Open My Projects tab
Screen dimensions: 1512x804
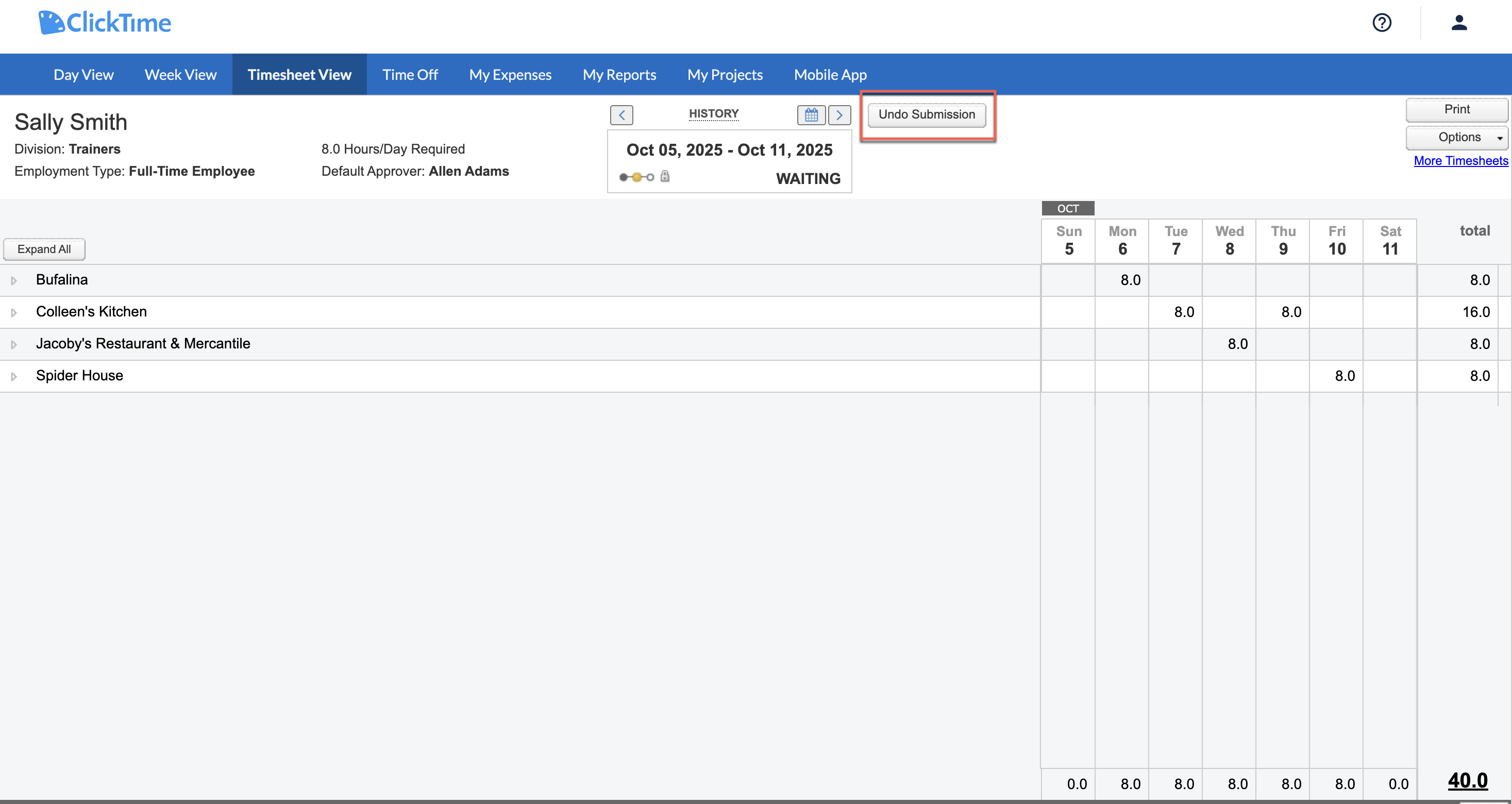725,75
